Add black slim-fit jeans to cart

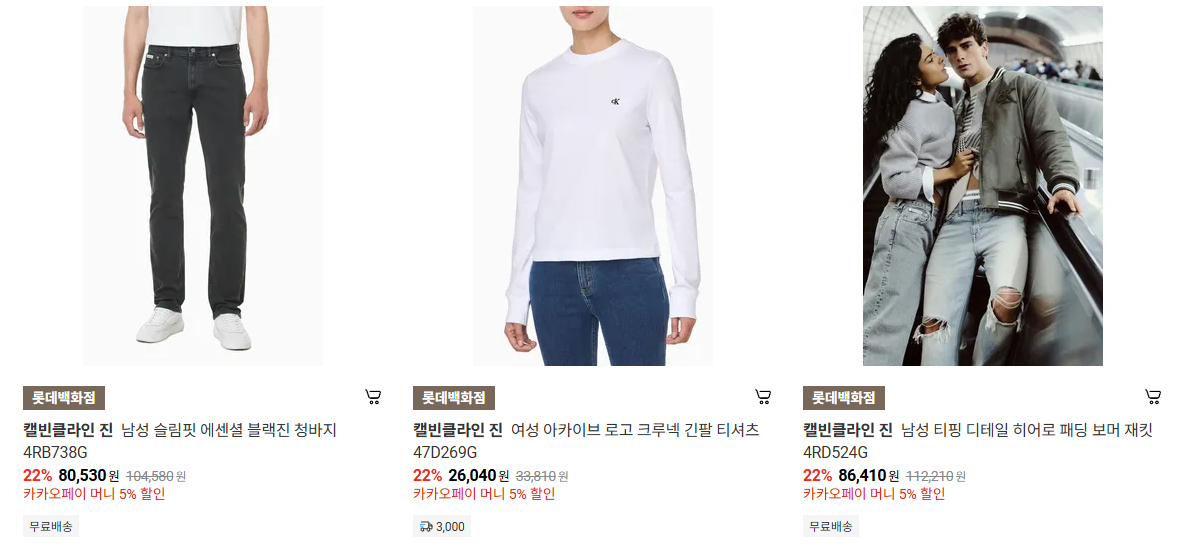click(x=373, y=397)
